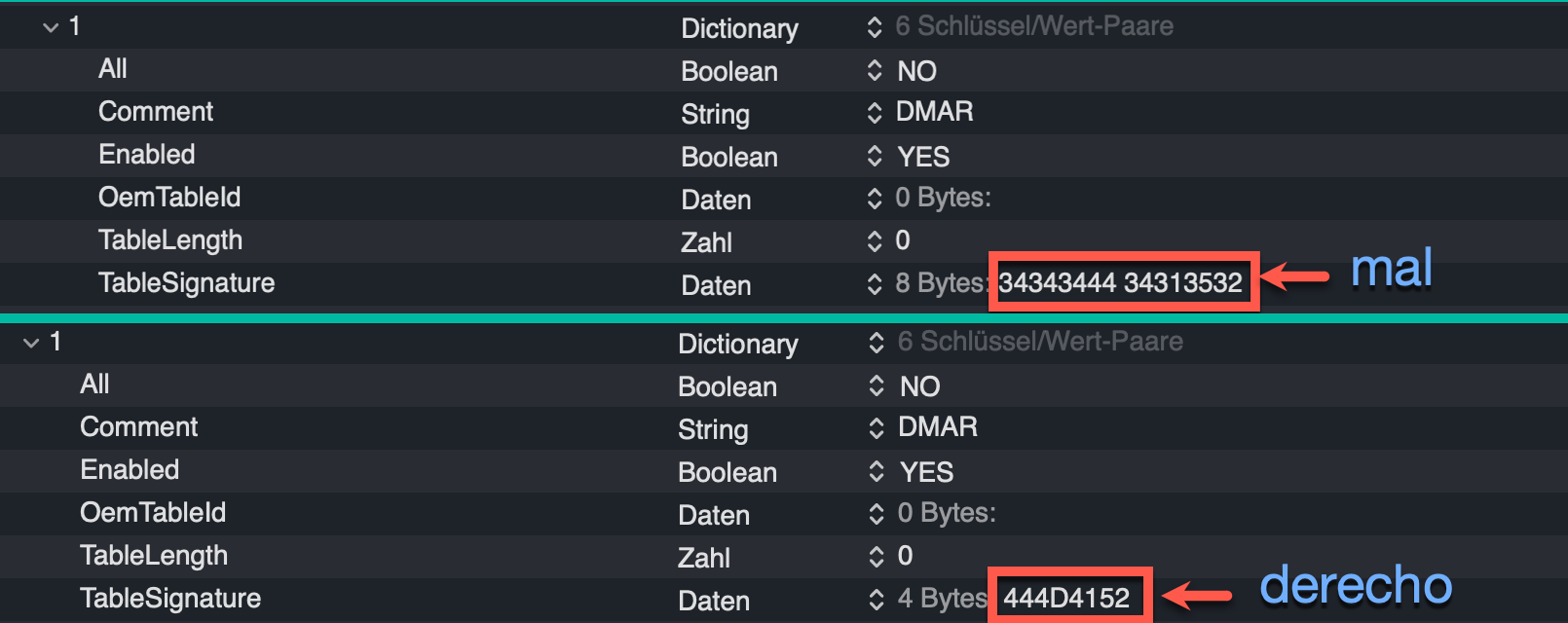Toggle the upper panel's Enabled YES value
The image size is (1568, 623).
pos(922,157)
